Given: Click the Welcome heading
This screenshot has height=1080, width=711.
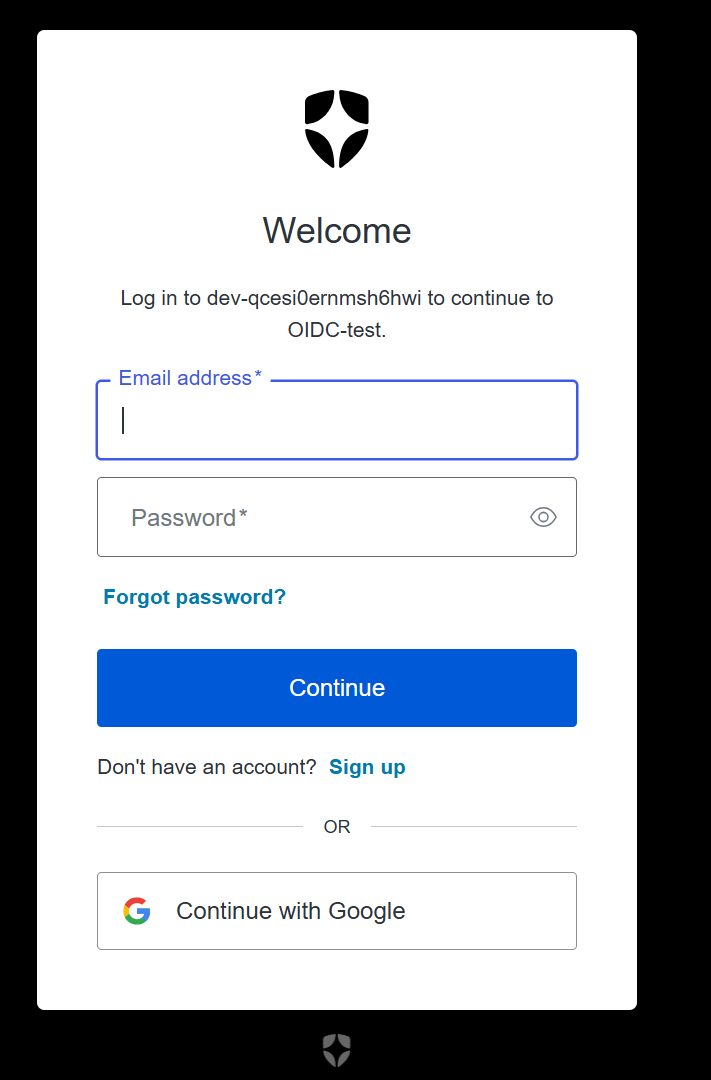Looking at the screenshot, I should click(337, 231).
